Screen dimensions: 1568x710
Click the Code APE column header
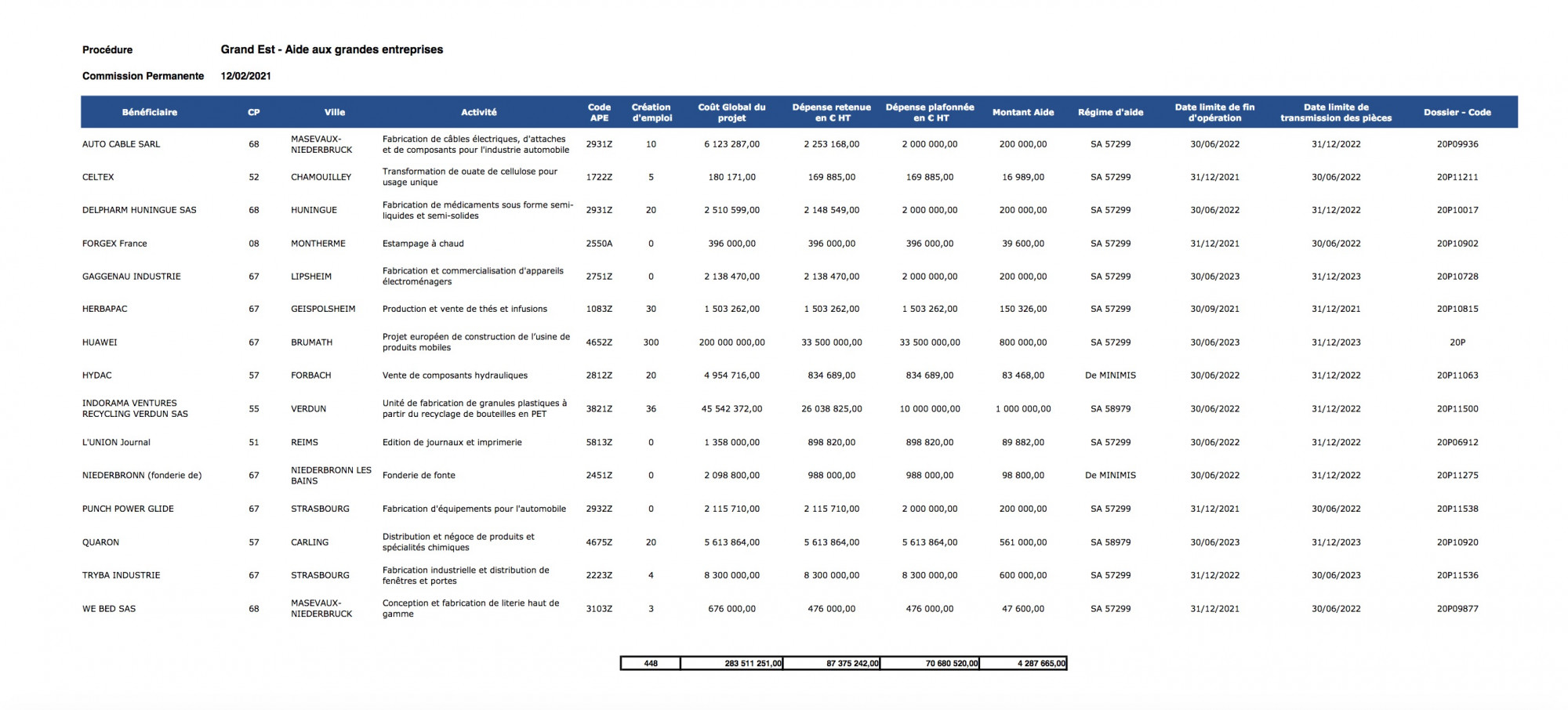(599, 112)
